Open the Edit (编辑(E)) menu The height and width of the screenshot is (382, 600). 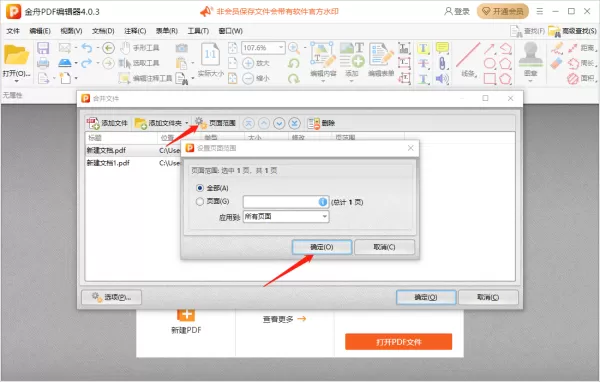pyautogui.click(x=40, y=31)
